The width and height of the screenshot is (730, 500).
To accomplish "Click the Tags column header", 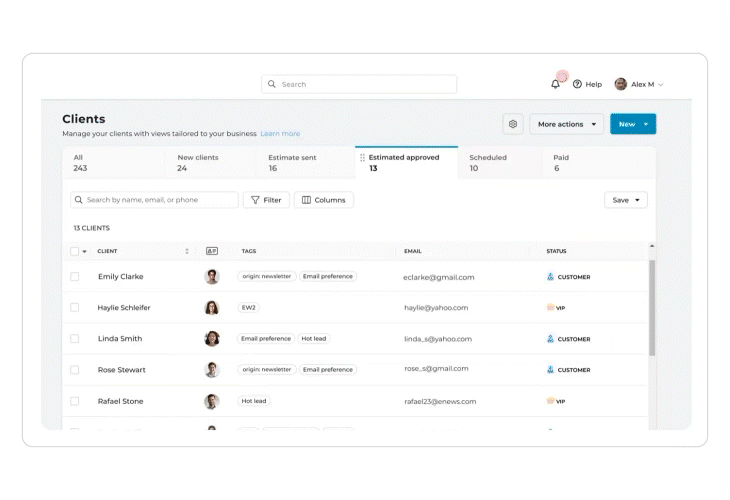I will coord(249,251).
